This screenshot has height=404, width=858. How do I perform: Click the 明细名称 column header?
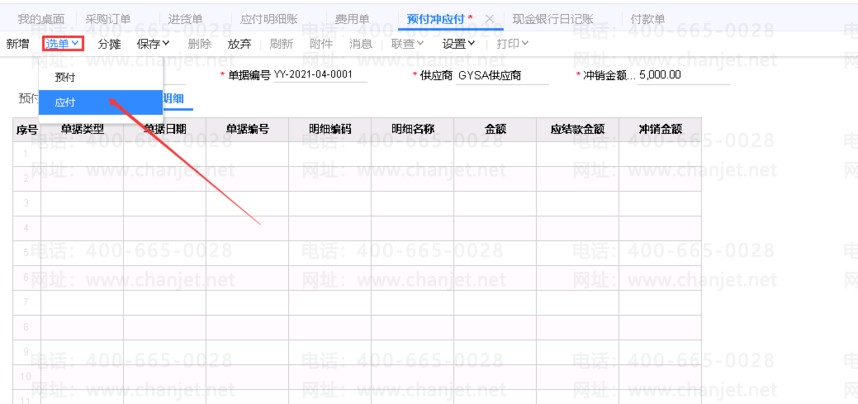413,130
